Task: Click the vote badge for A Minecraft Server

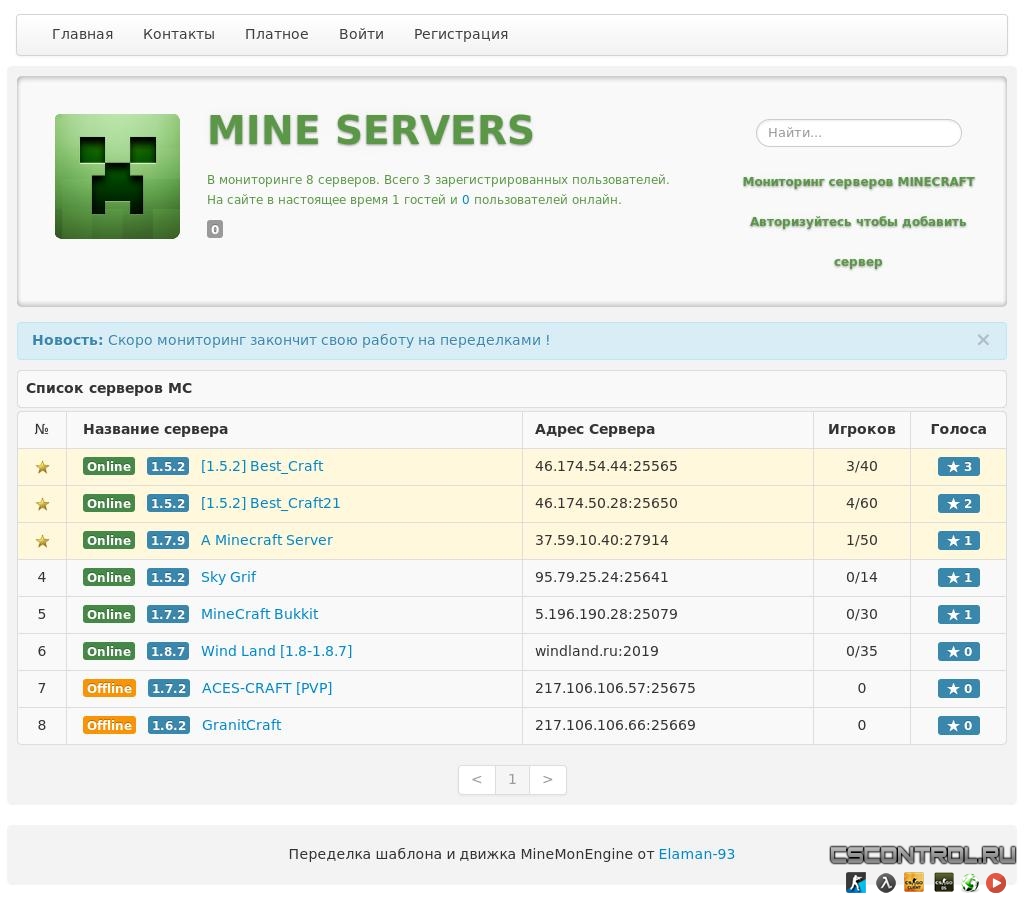Action: click(x=958, y=541)
